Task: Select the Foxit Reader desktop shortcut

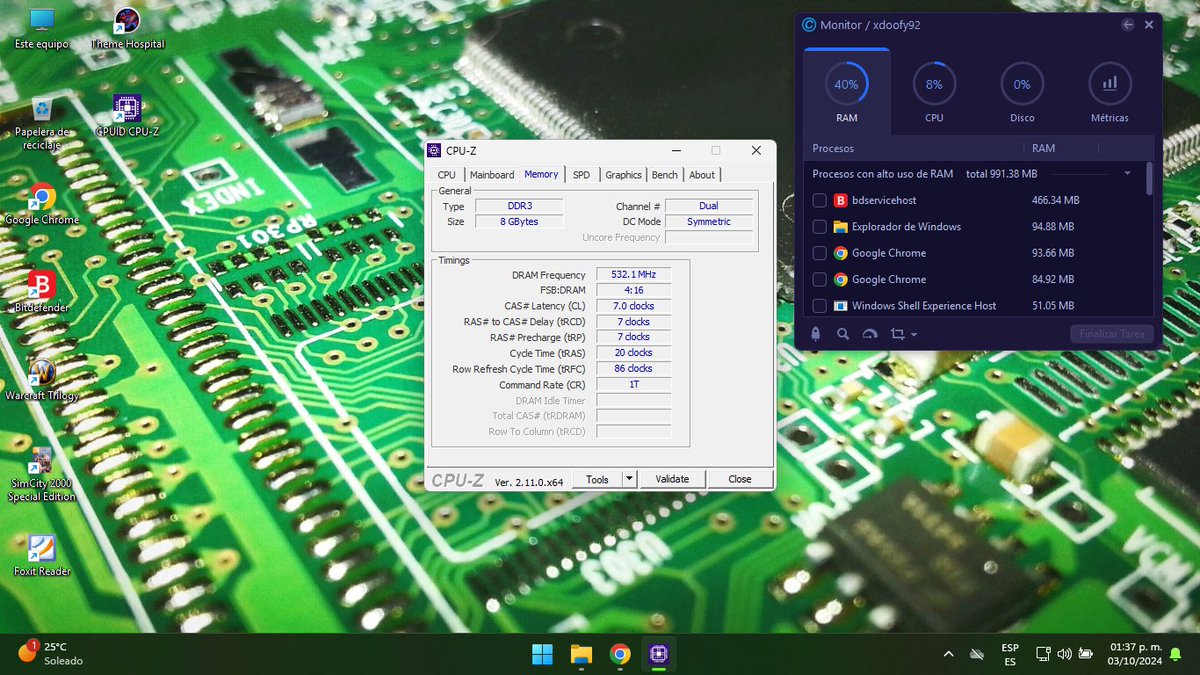Action: tap(42, 556)
